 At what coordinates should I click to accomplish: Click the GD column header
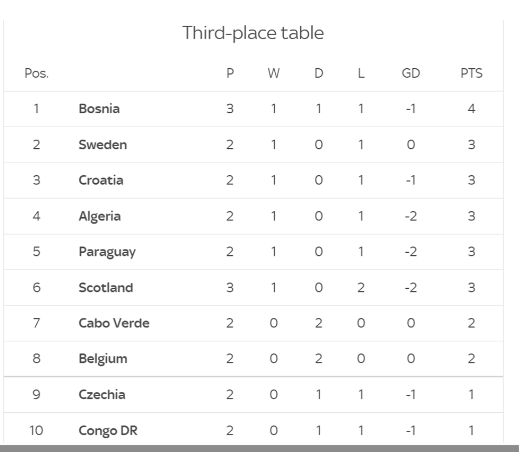click(x=411, y=73)
